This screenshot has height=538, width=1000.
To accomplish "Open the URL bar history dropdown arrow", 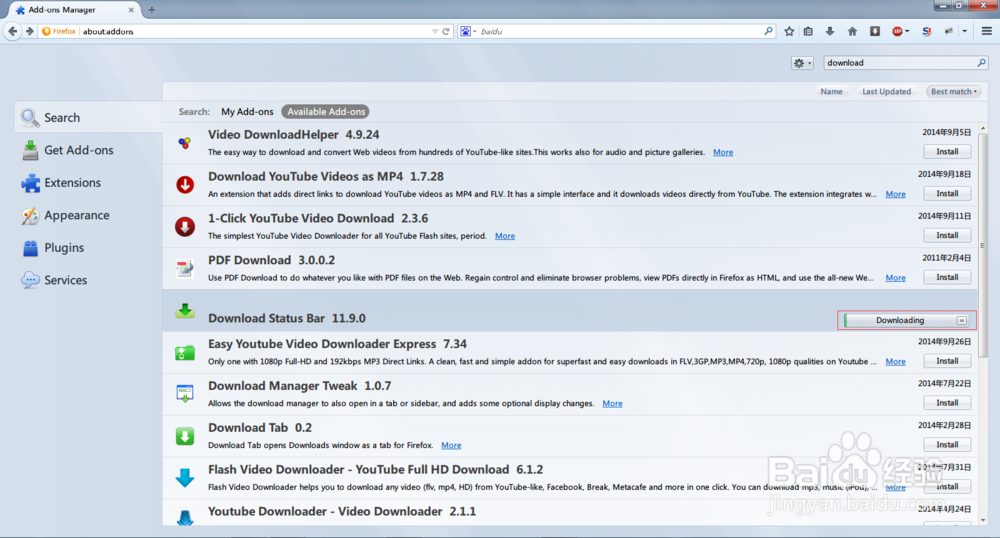I will 435,31.
